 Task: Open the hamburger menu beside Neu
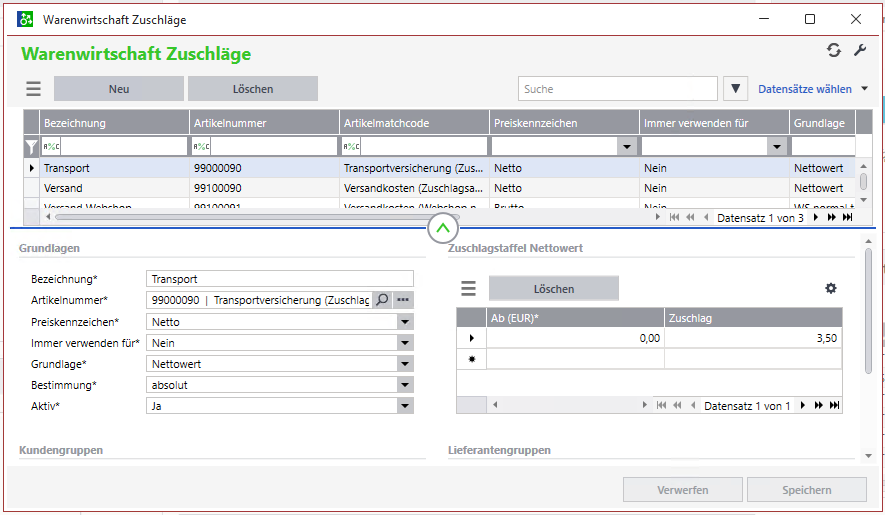[x=33, y=89]
